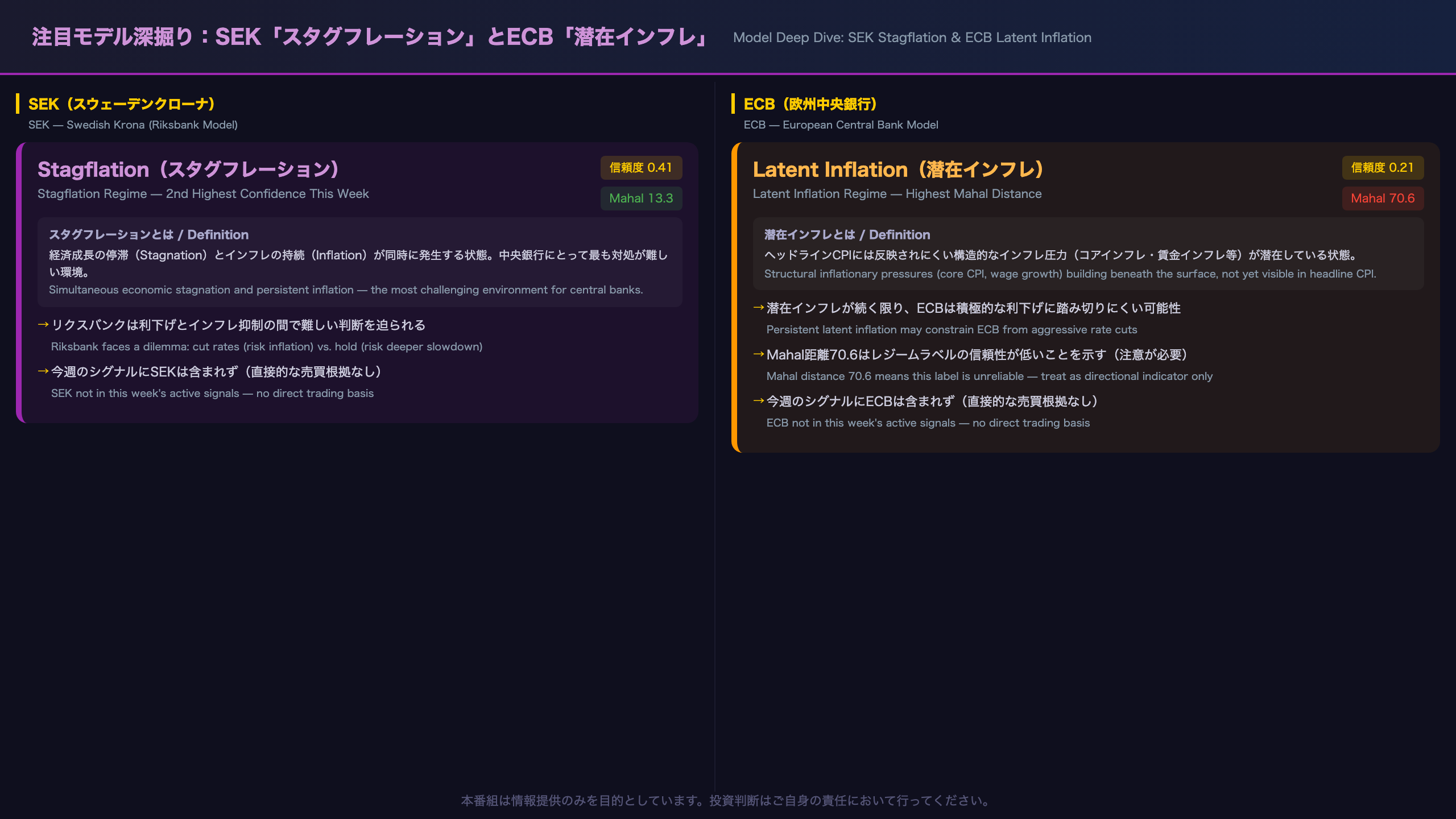
Task: Click the Latent Inflation（潜在インフレ）card title
Action: [x=899, y=169]
